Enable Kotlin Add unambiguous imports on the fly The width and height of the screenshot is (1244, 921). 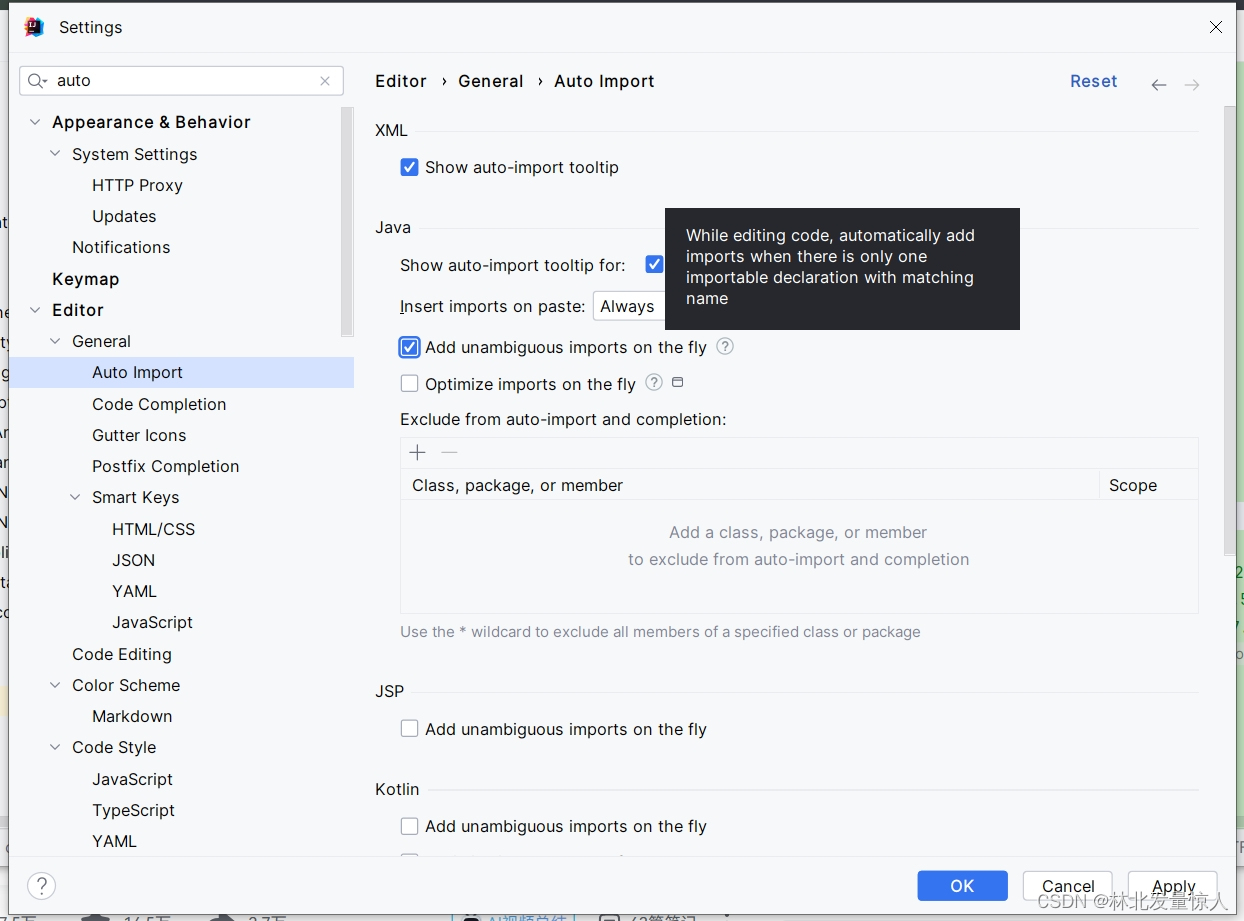tap(409, 826)
